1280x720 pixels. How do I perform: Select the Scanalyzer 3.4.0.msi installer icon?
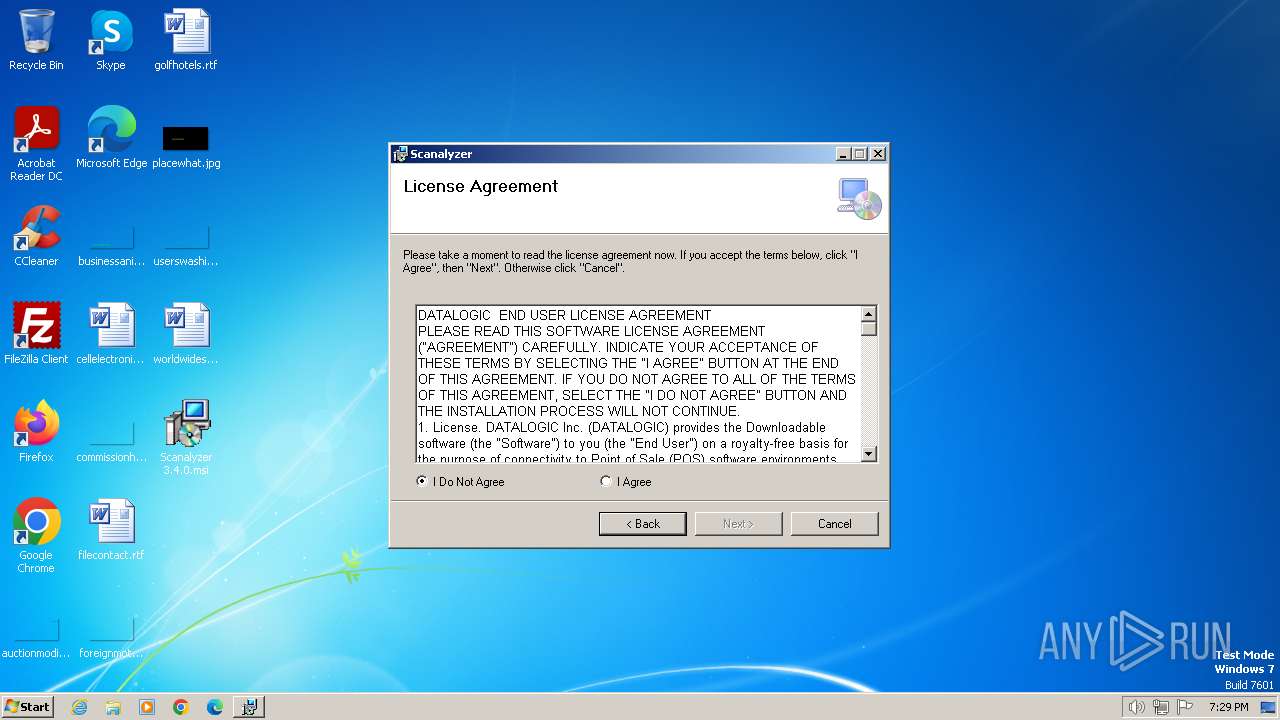tap(186, 437)
